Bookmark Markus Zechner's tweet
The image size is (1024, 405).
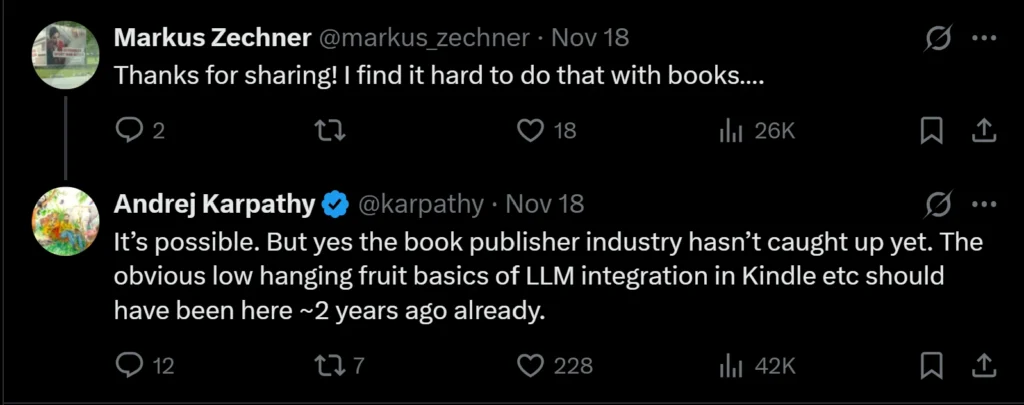(932, 130)
